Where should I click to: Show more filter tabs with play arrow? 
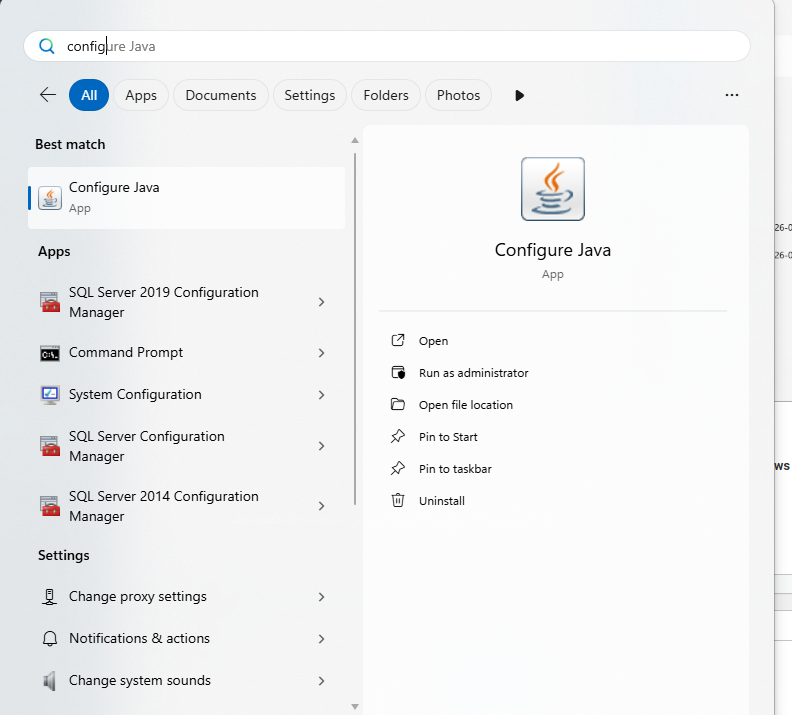pos(519,95)
